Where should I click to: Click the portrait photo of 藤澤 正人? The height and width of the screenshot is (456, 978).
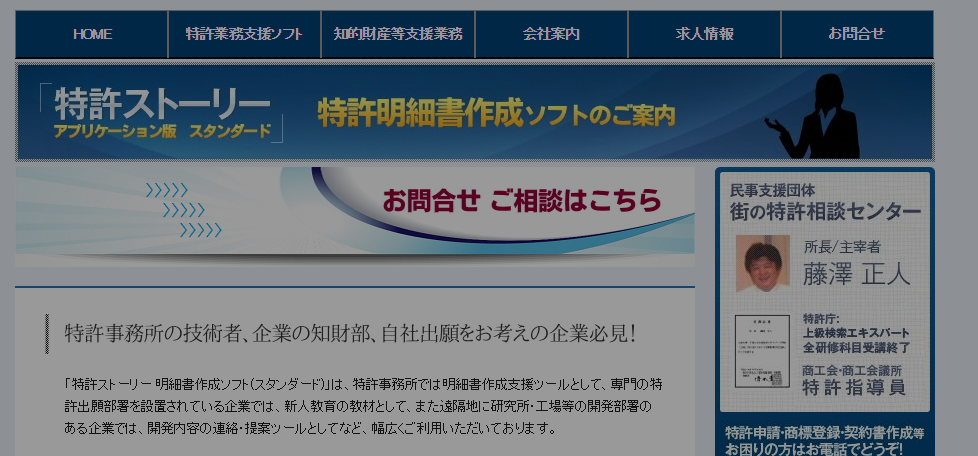point(762,263)
